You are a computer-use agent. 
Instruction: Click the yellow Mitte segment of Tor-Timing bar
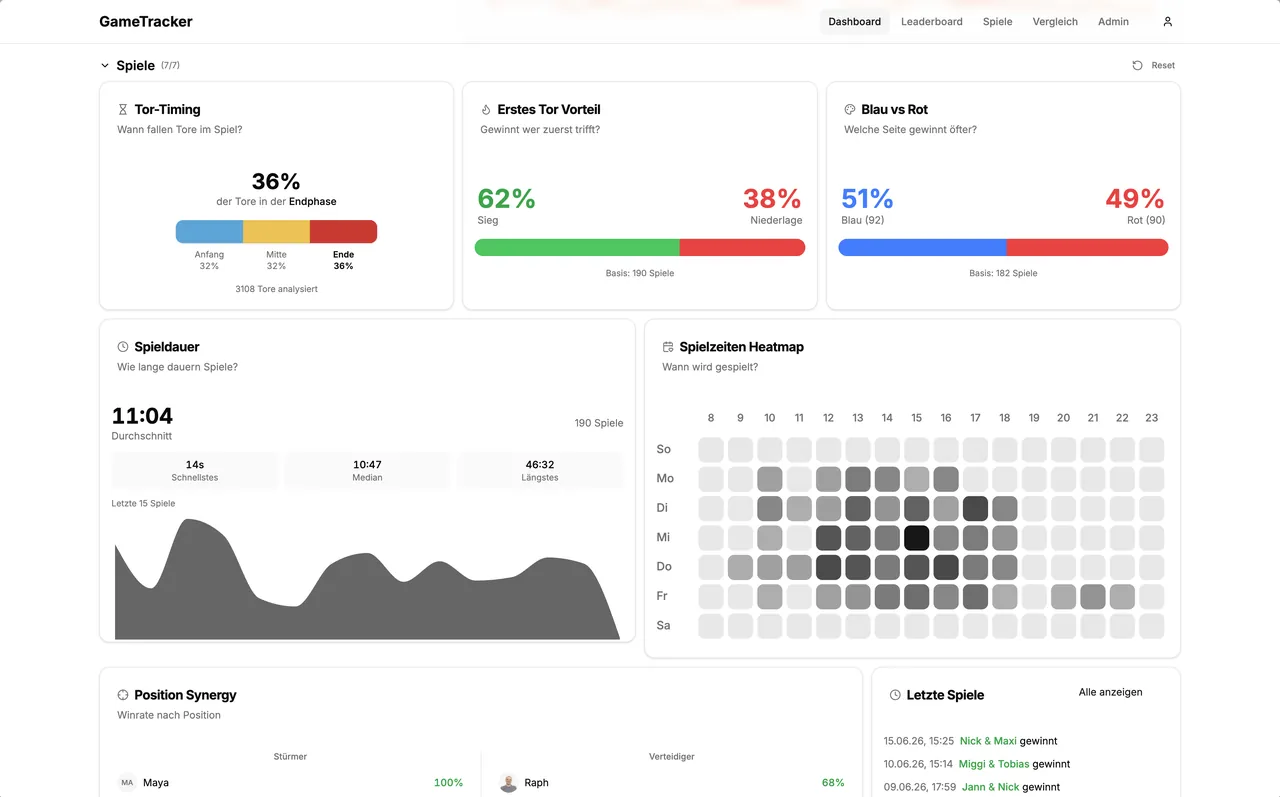(x=276, y=232)
